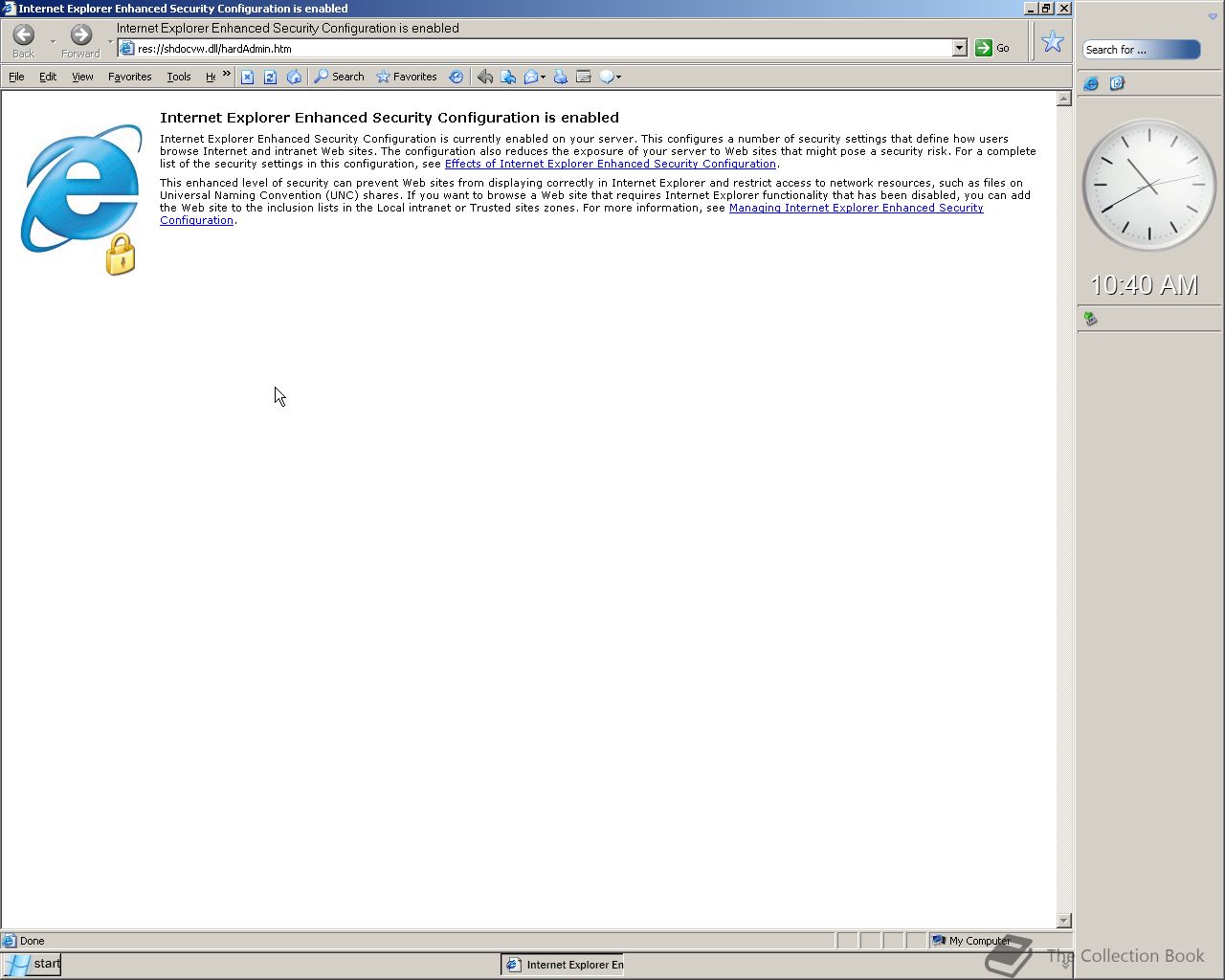The width and height of the screenshot is (1225, 980).
Task: Click the green Go arrow button
Action: (x=984, y=48)
